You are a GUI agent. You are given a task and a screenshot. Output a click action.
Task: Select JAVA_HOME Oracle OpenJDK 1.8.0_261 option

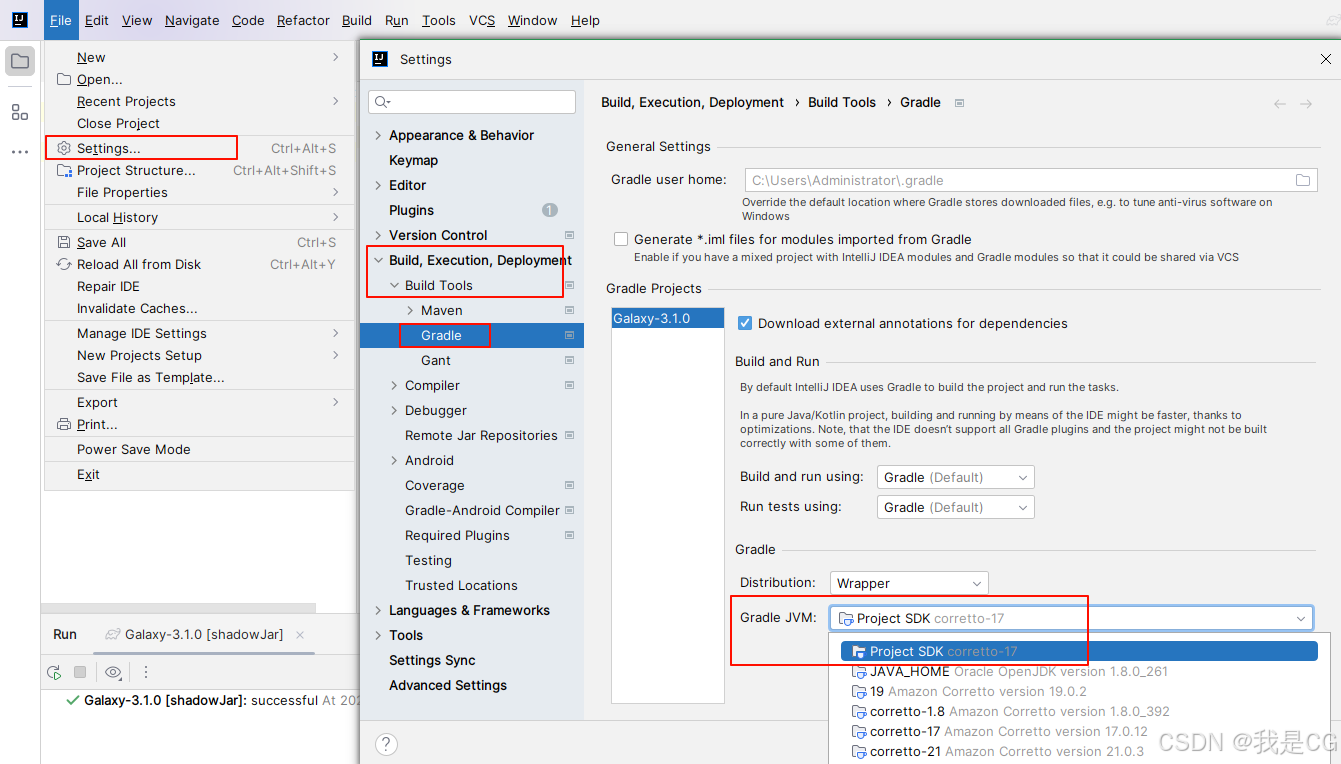(x=1080, y=671)
